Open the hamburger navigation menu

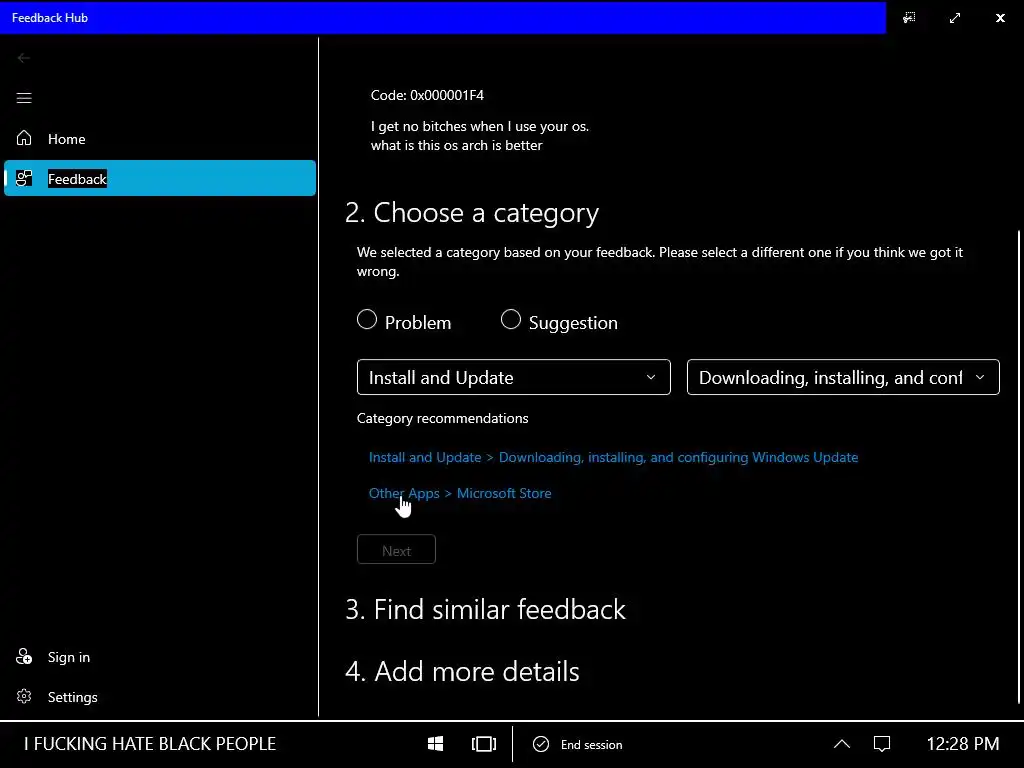point(24,98)
